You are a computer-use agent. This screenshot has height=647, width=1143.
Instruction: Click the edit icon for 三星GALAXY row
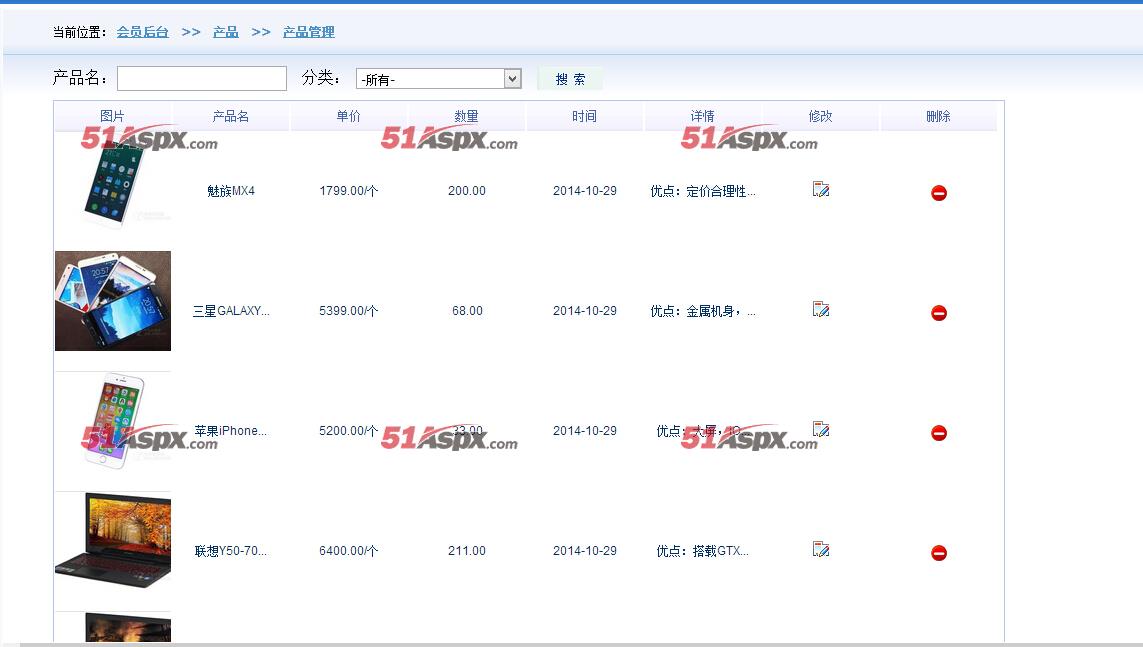coord(821,309)
